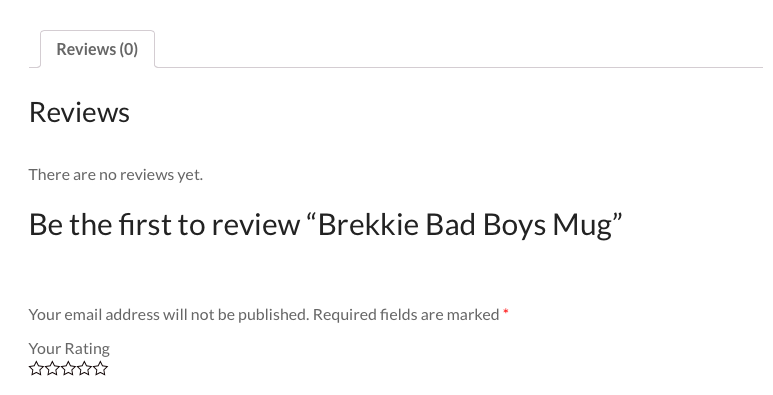Select the second rating star
The image size is (773, 395).
point(52,368)
